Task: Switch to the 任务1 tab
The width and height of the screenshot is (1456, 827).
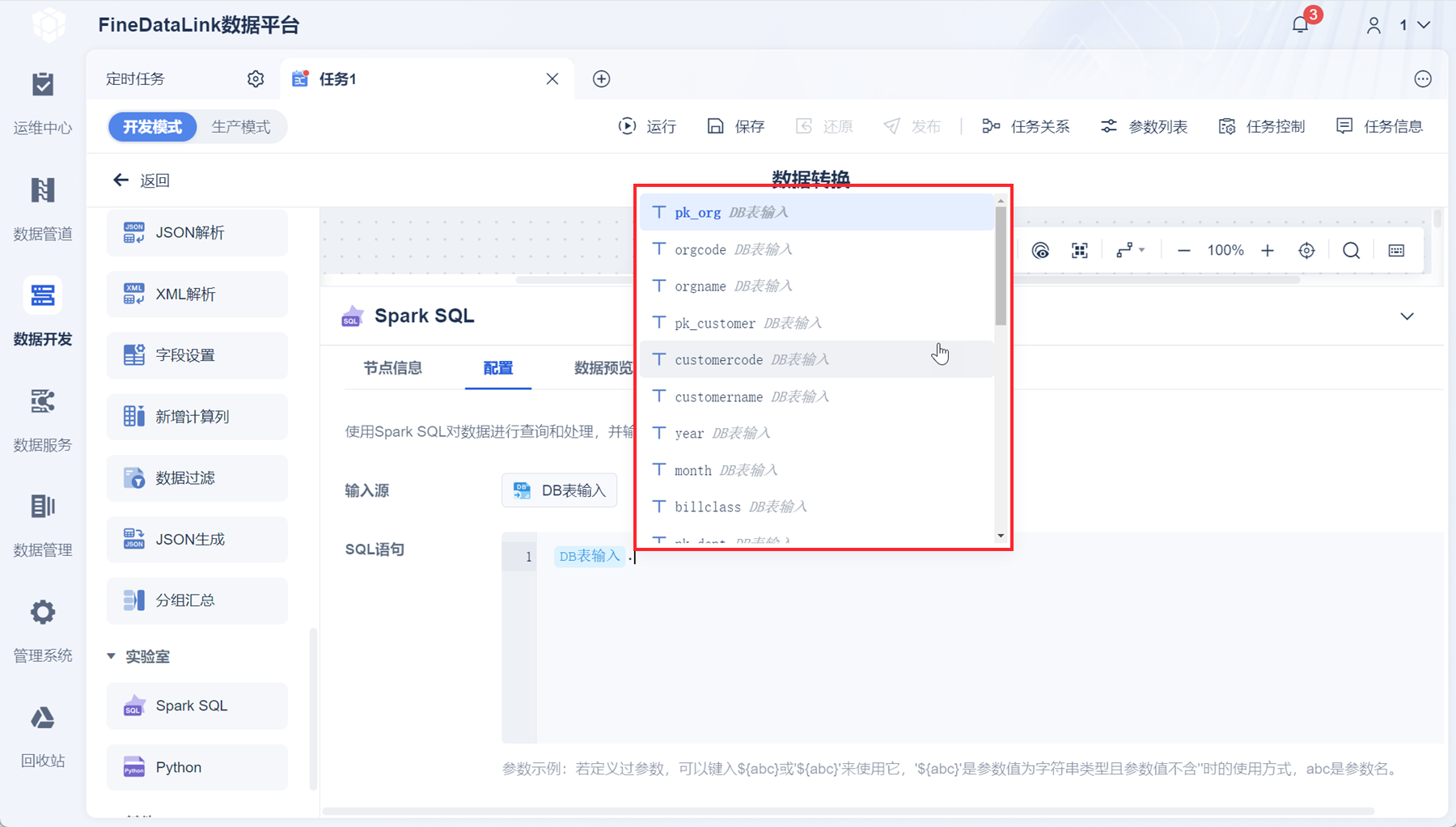Action: pos(427,78)
